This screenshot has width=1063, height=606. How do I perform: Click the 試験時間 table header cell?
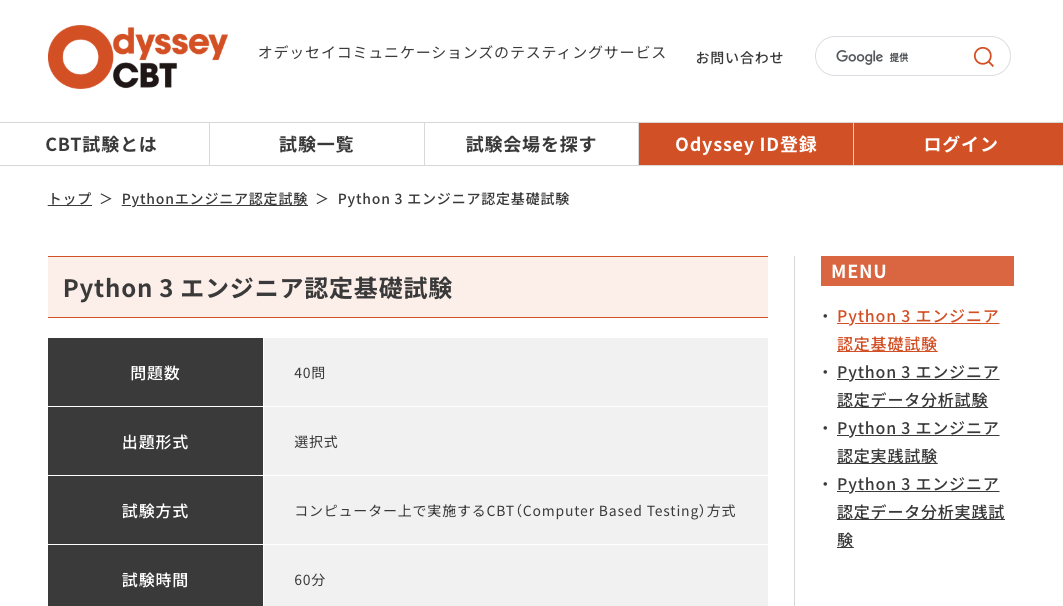pyautogui.click(x=155, y=576)
